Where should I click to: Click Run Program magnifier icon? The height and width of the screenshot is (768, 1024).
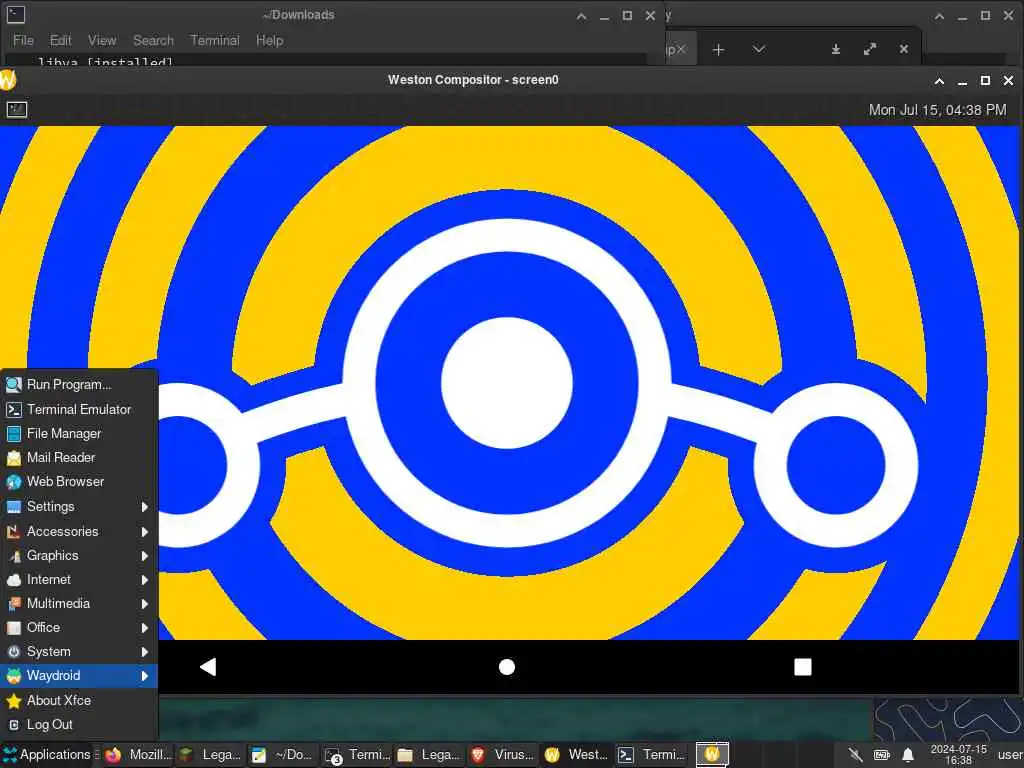[14, 385]
